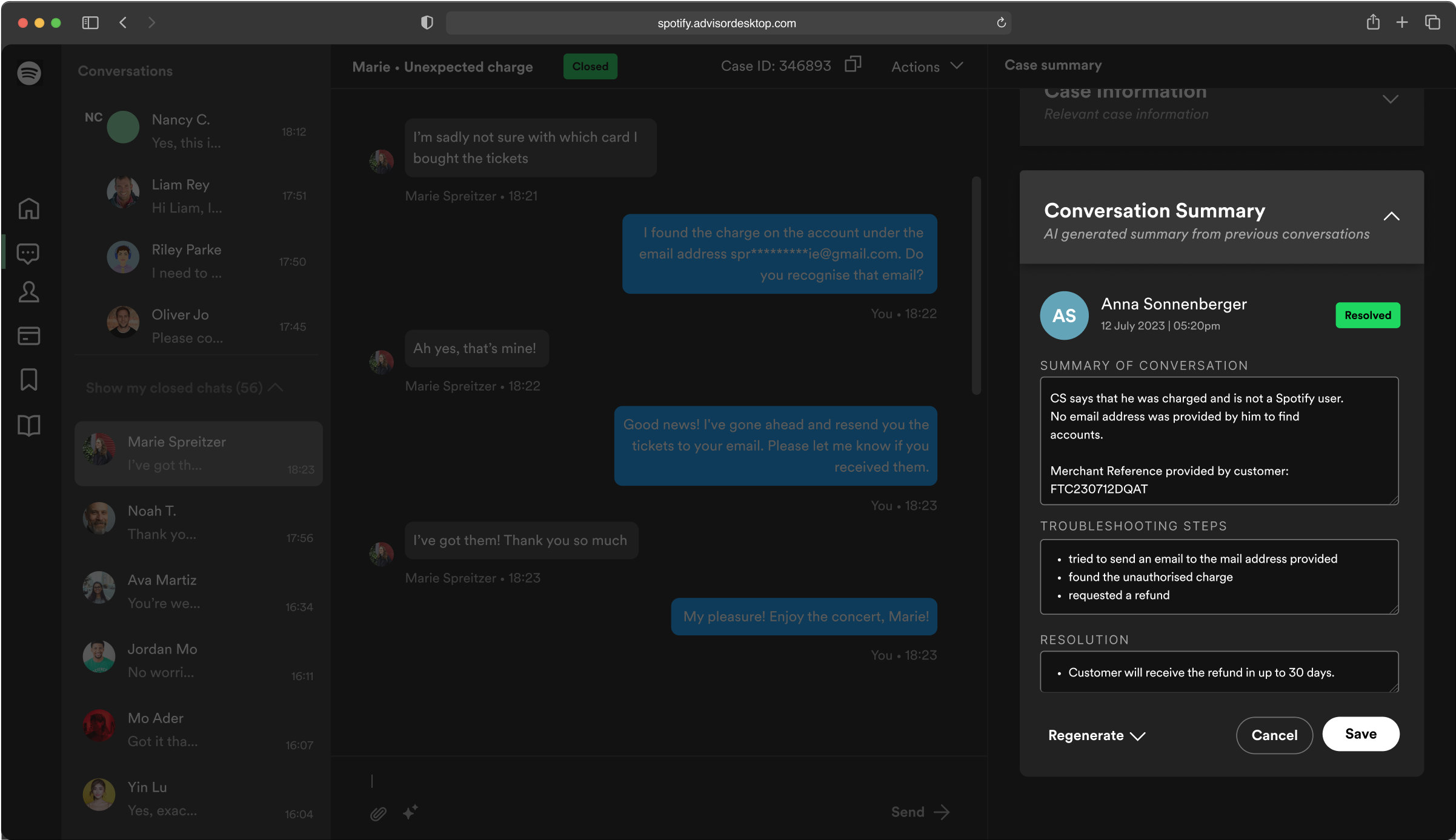Cancel the summary edits
Image resolution: width=1456 pixels, height=840 pixels.
(x=1274, y=735)
